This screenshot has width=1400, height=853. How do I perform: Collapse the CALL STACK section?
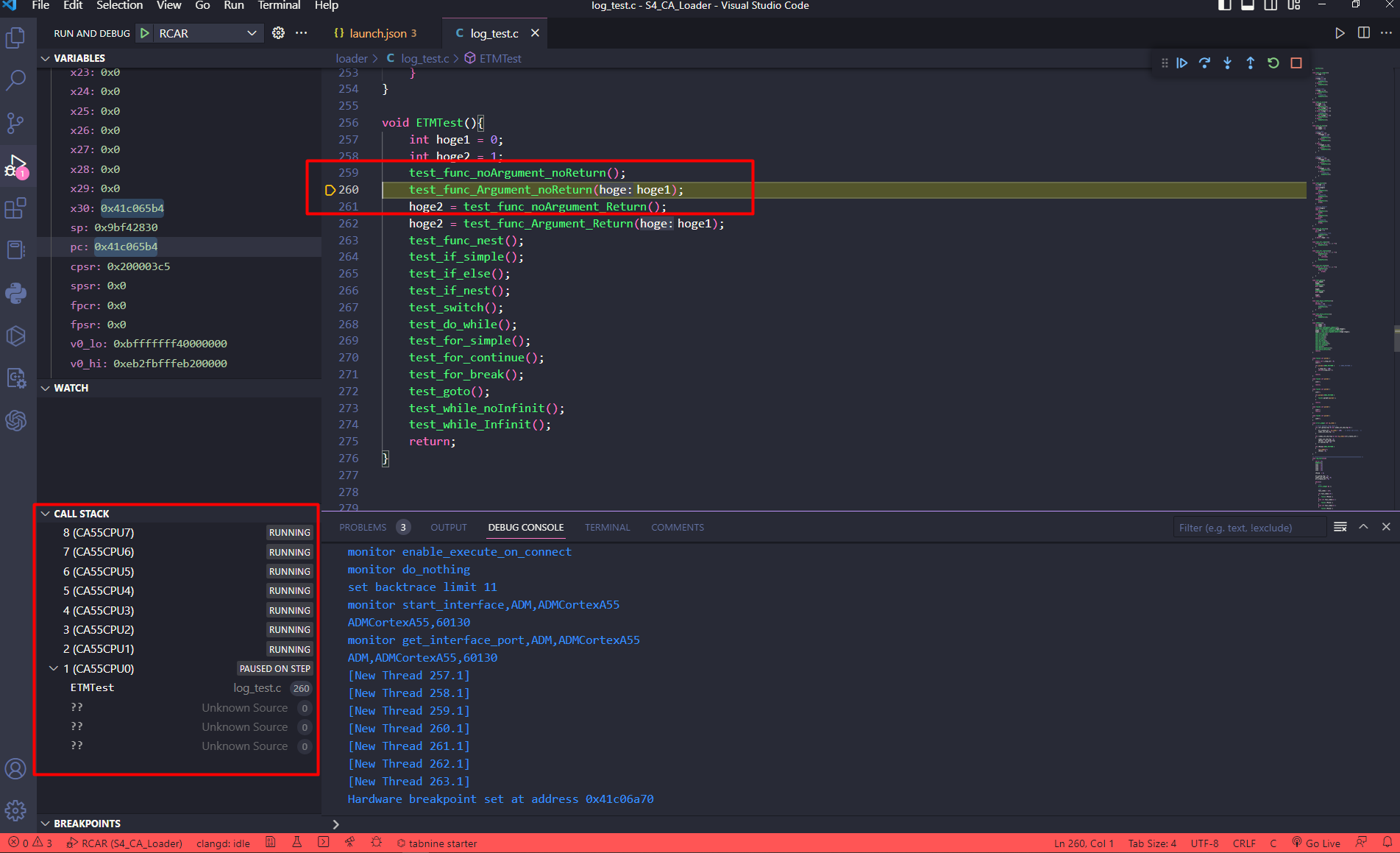46,514
